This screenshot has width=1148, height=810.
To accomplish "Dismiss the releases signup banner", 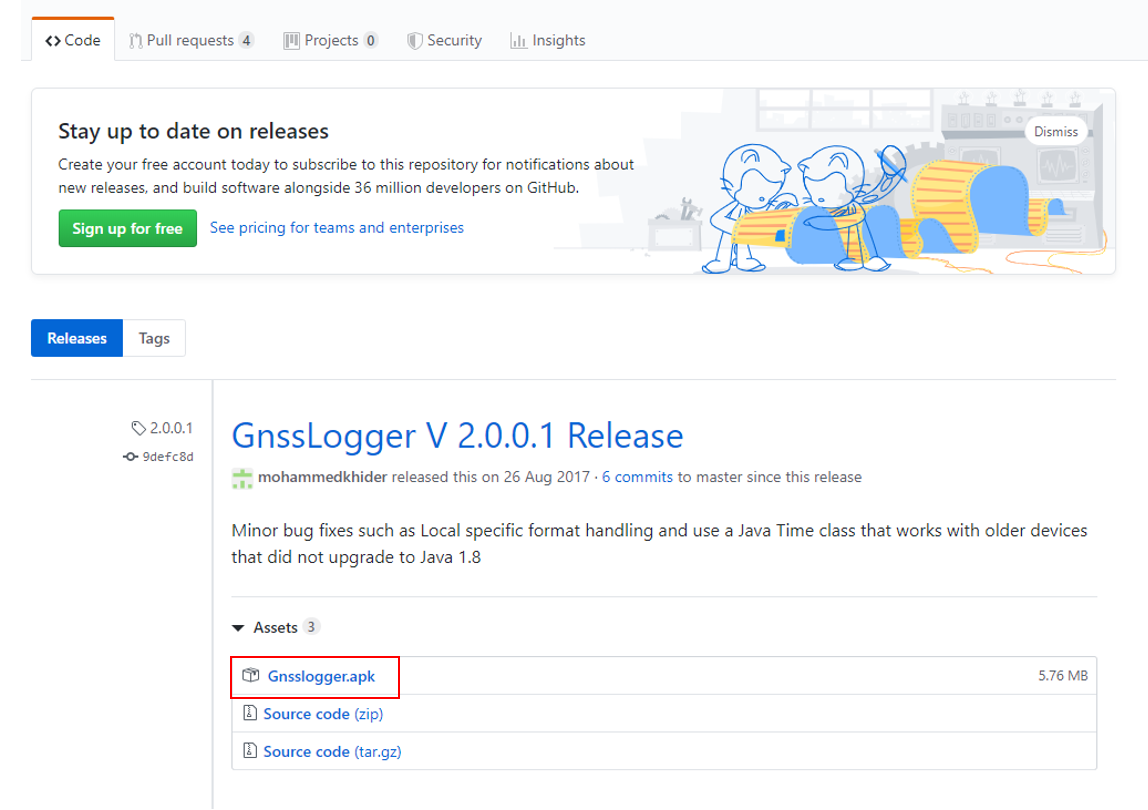I will (x=1056, y=132).
